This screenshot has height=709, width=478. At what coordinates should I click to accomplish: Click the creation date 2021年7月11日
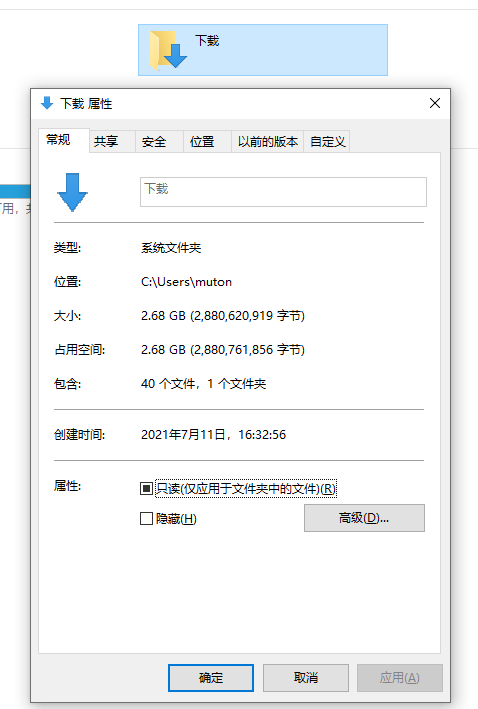pos(183,435)
